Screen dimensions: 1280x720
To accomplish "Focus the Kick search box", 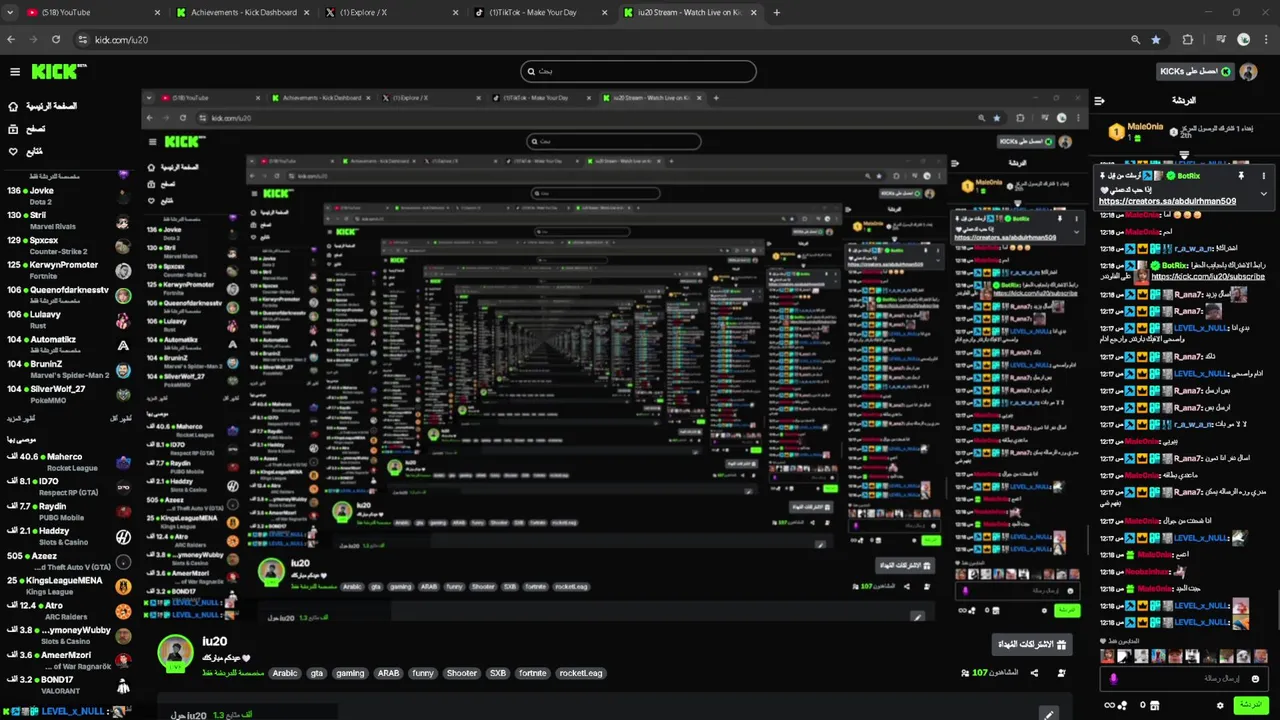I will point(638,71).
